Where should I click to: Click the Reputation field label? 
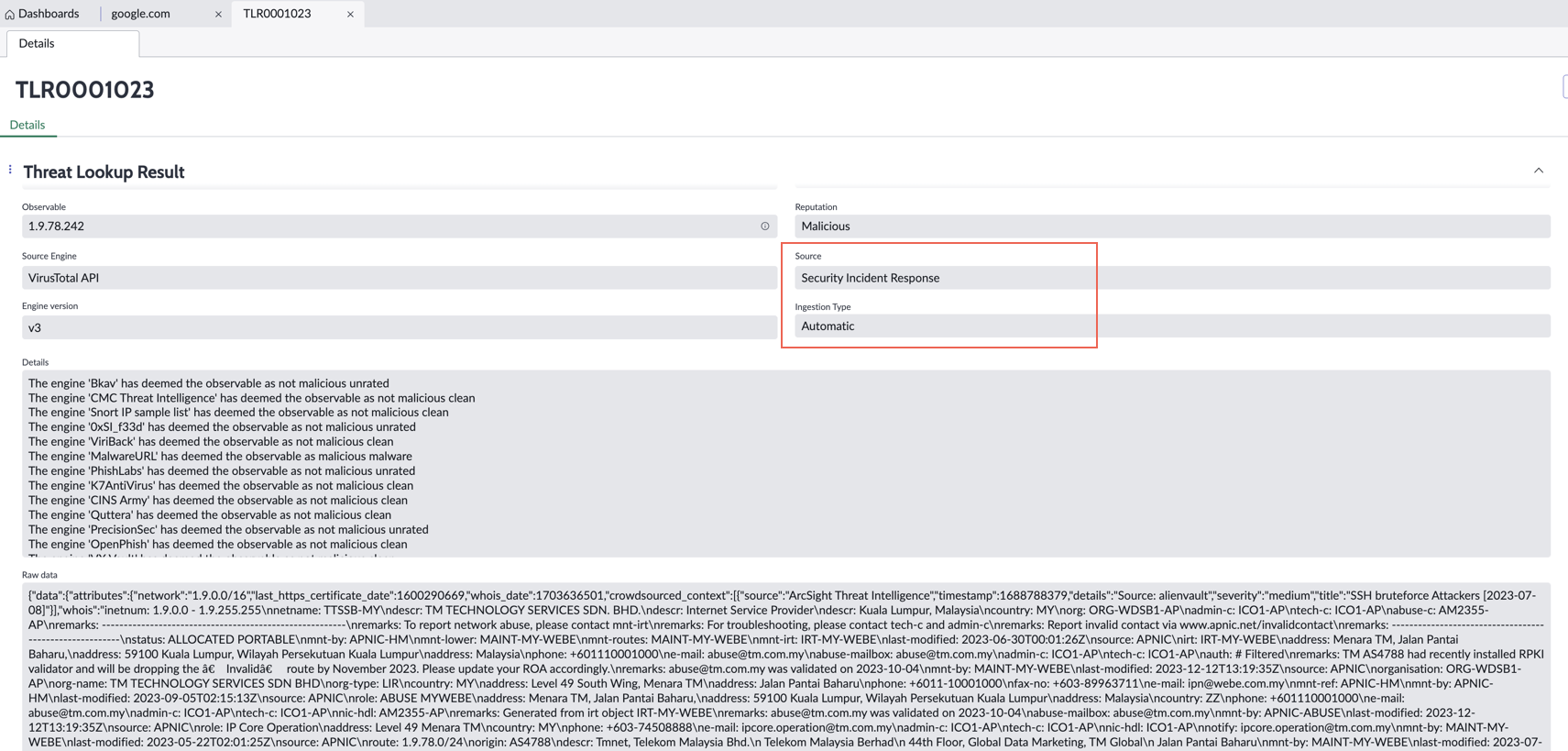[816, 207]
